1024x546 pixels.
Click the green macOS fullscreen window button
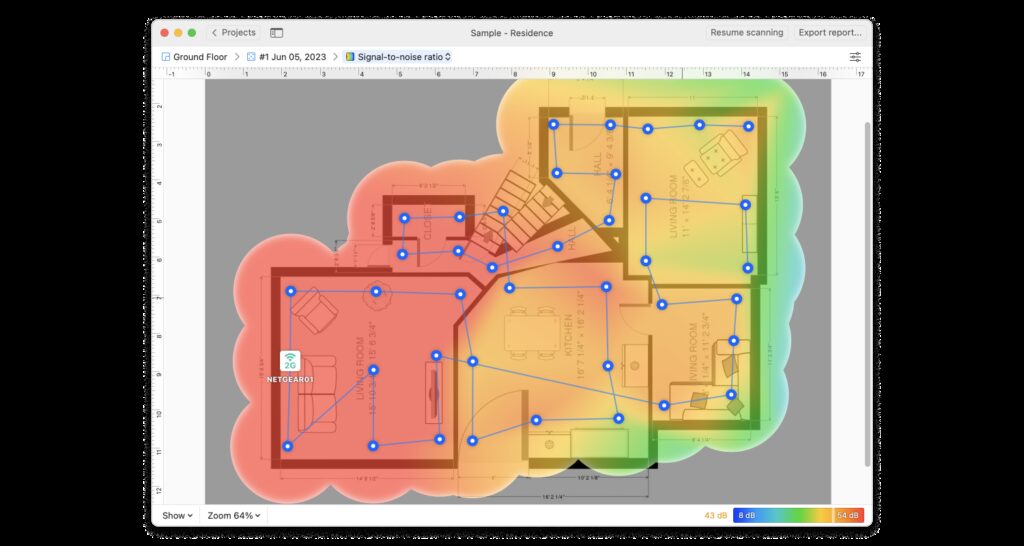(x=193, y=33)
